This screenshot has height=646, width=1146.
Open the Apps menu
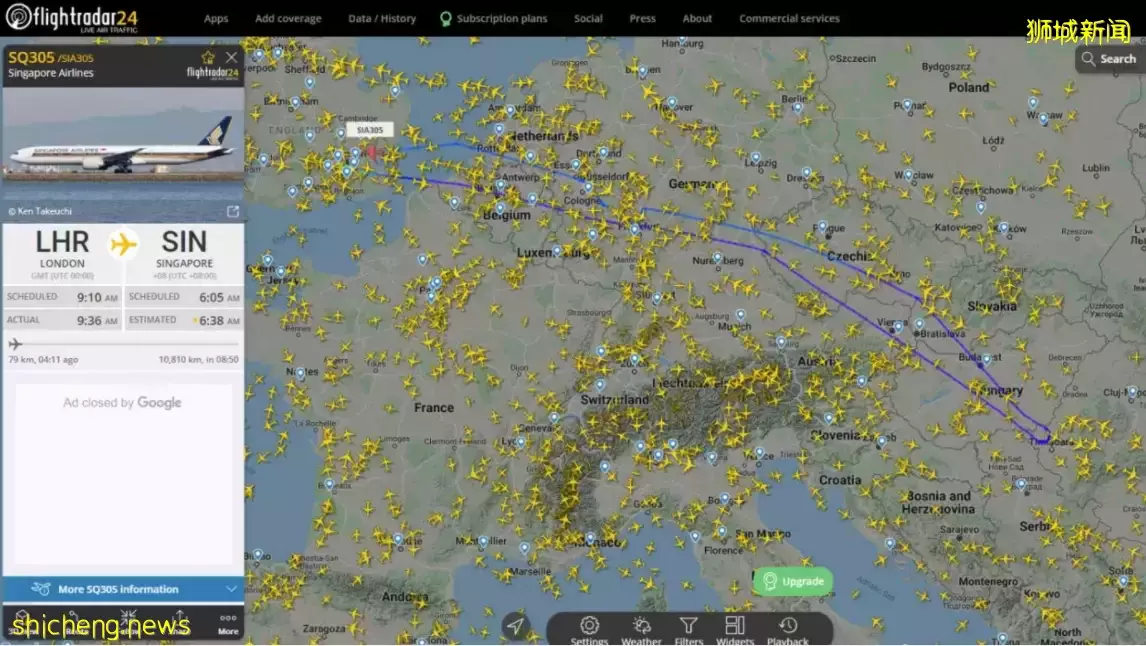point(216,18)
